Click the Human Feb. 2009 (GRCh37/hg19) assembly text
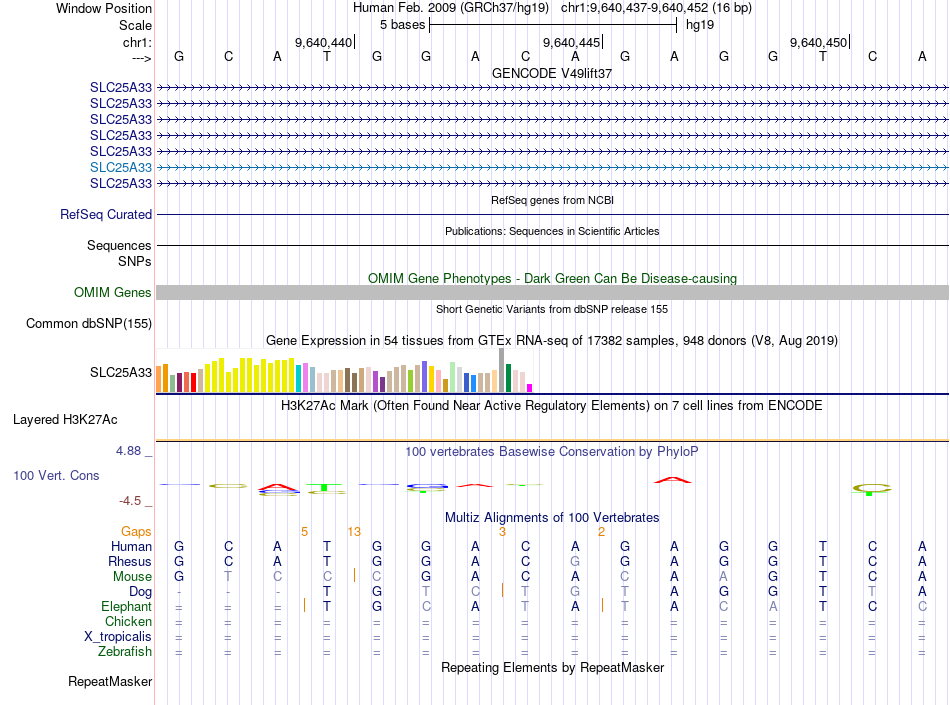 451,8
